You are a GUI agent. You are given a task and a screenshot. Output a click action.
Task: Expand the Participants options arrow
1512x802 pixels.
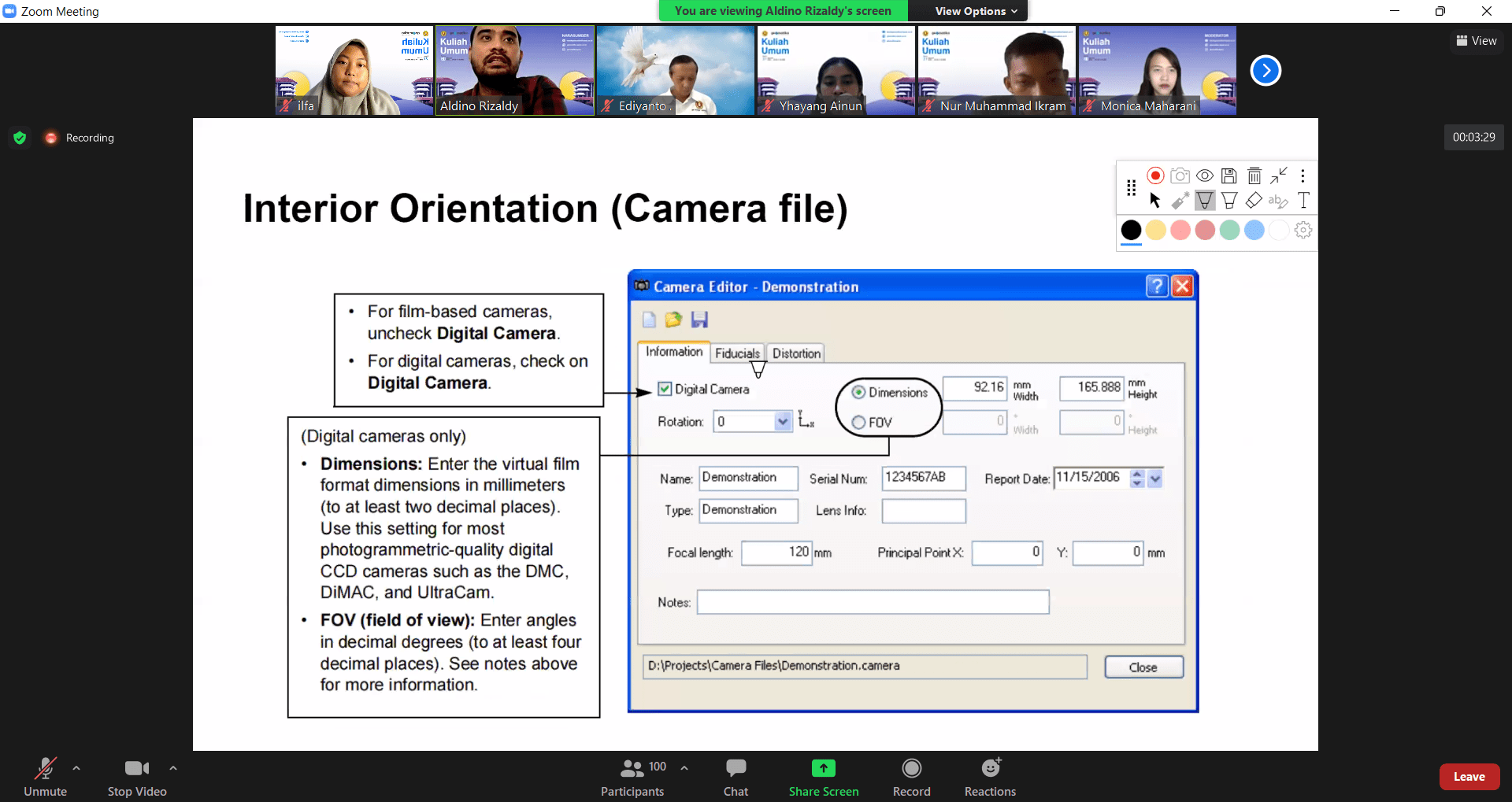pyautogui.click(x=684, y=768)
